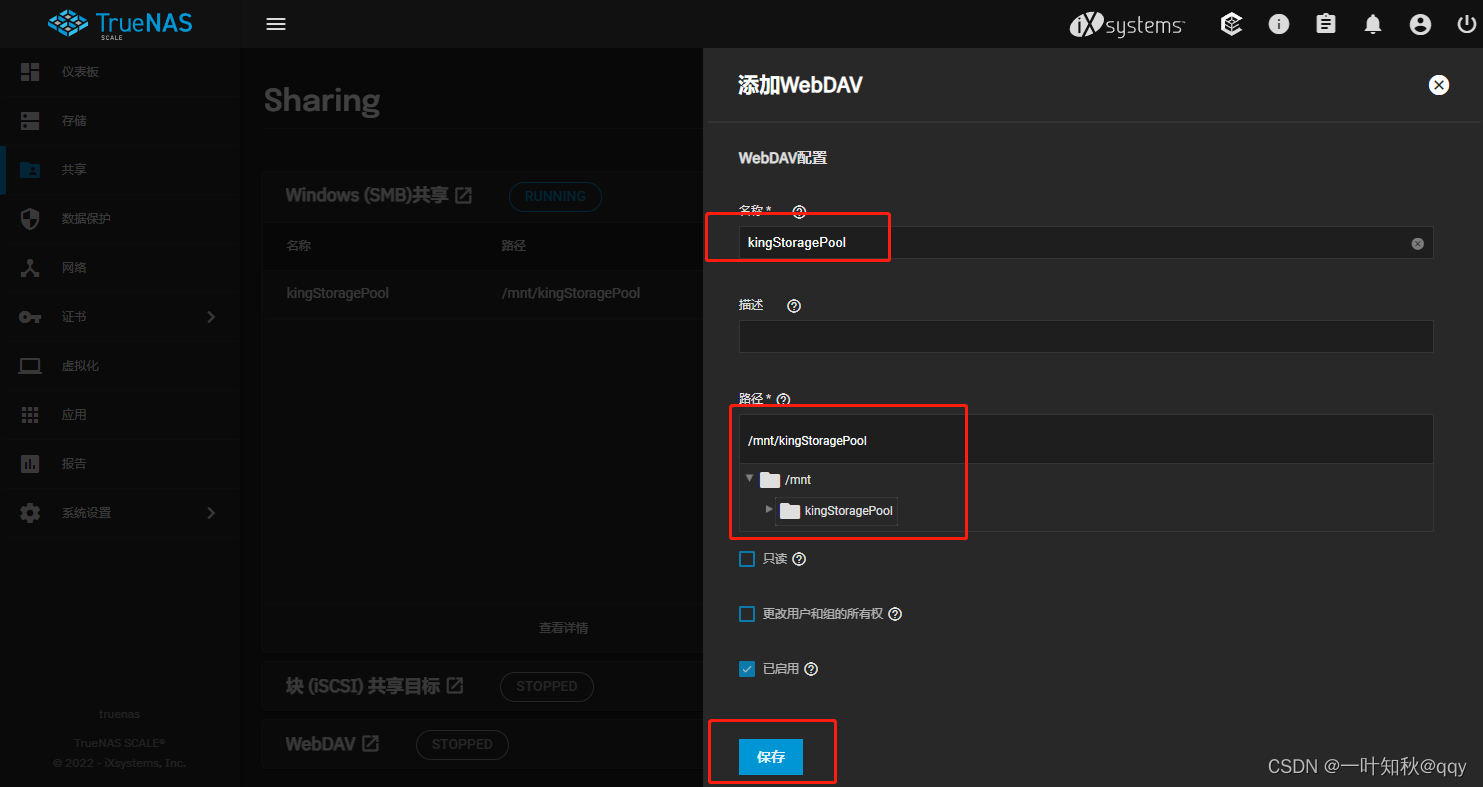Image resolution: width=1483 pixels, height=787 pixels.
Task: Clear the name field with the x icon
Action: point(1417,244)
